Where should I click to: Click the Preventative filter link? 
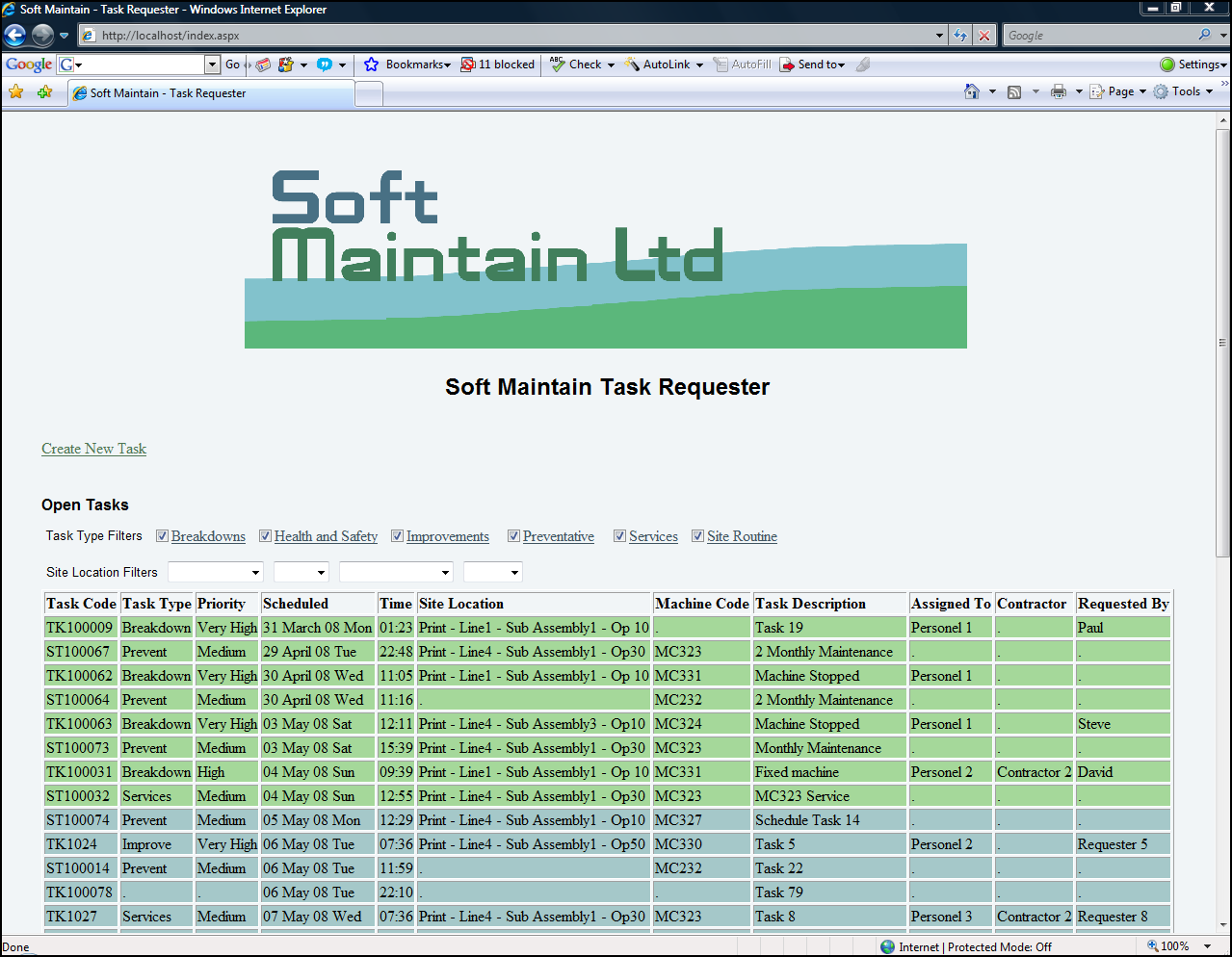click(x=559, y=536)
